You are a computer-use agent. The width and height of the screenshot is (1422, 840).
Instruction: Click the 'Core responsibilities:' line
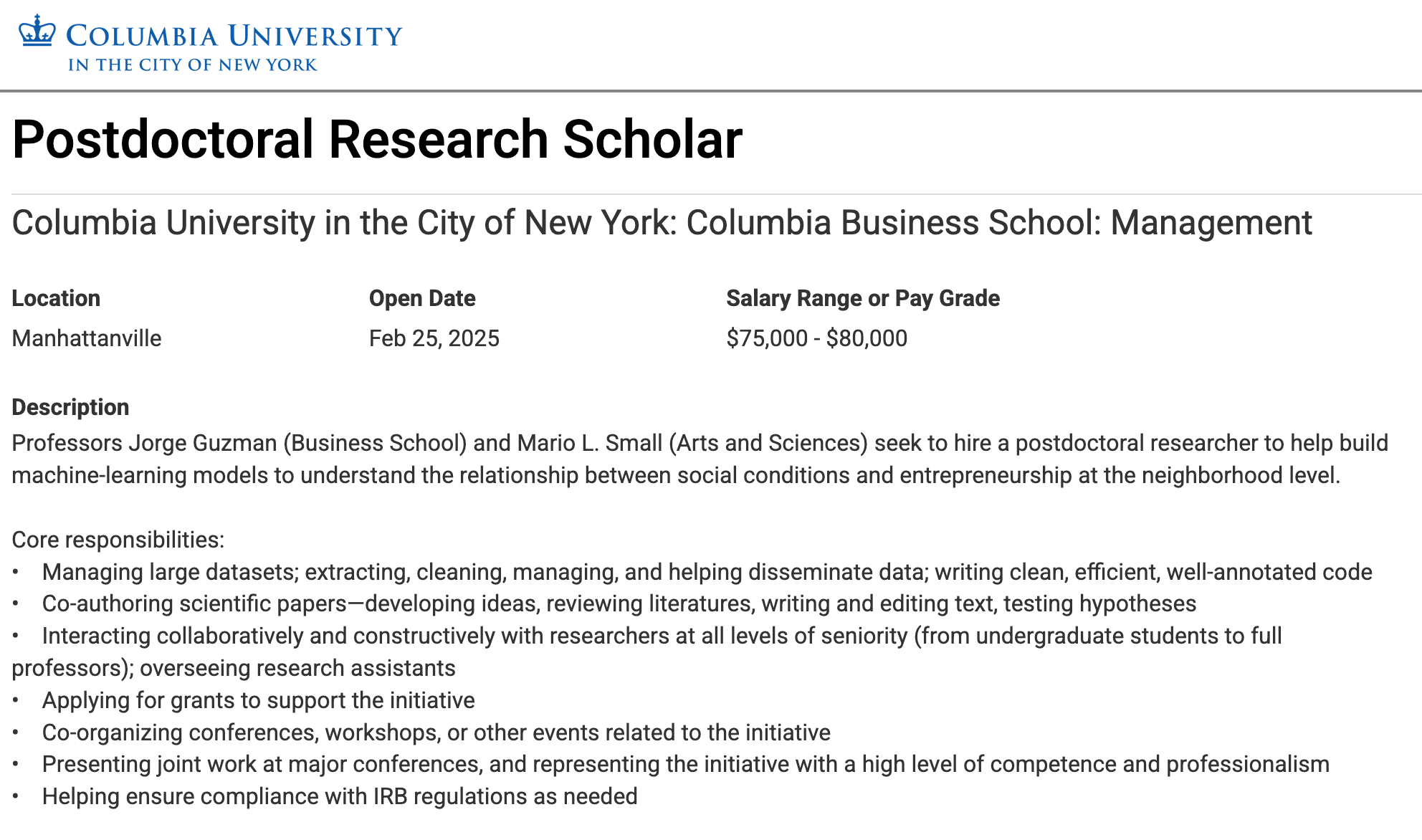point(118,540)
